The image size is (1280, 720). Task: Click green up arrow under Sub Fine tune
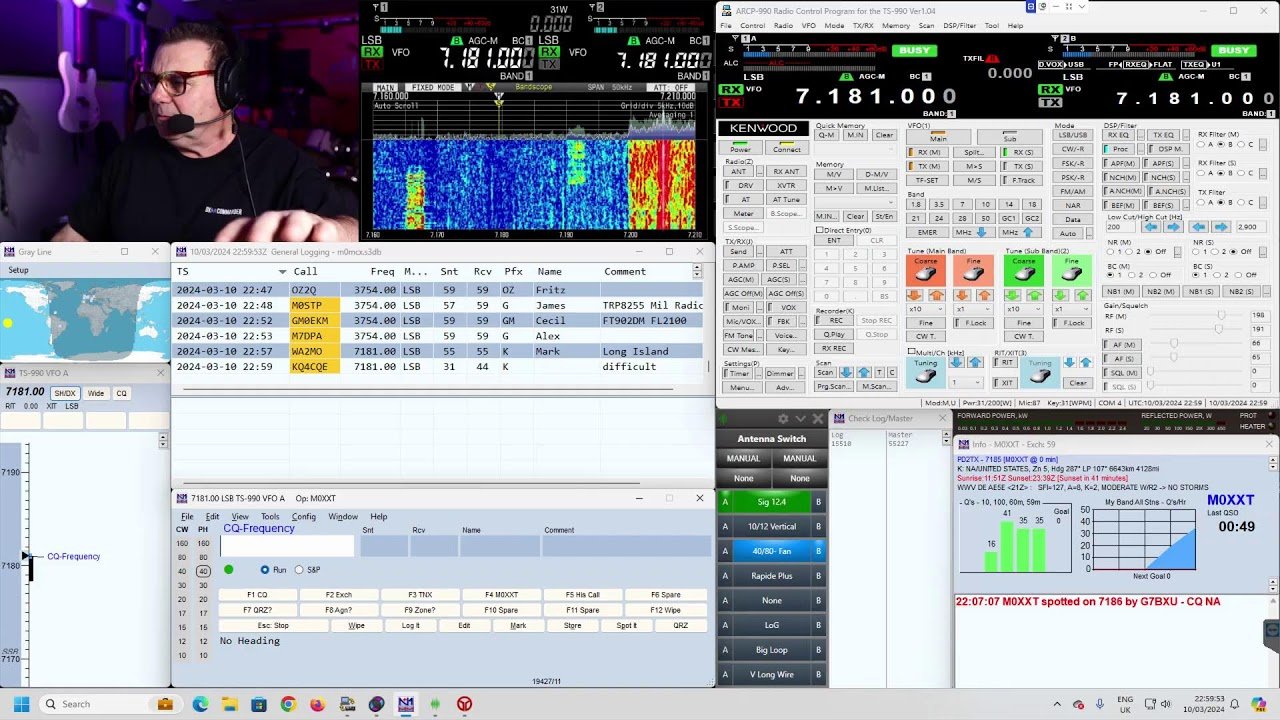click(1083, 296)
